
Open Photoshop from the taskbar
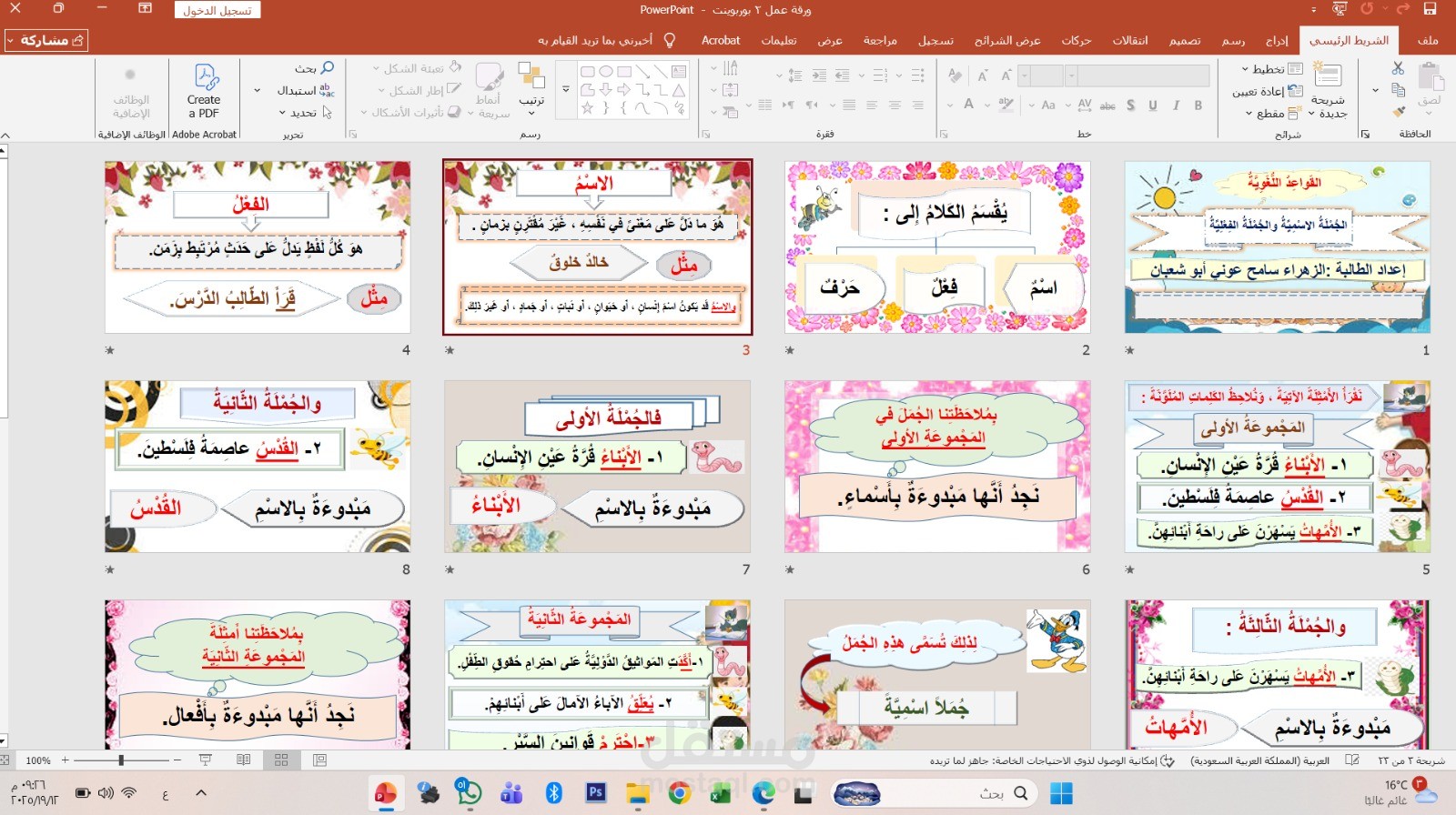(x=596, y=792)
